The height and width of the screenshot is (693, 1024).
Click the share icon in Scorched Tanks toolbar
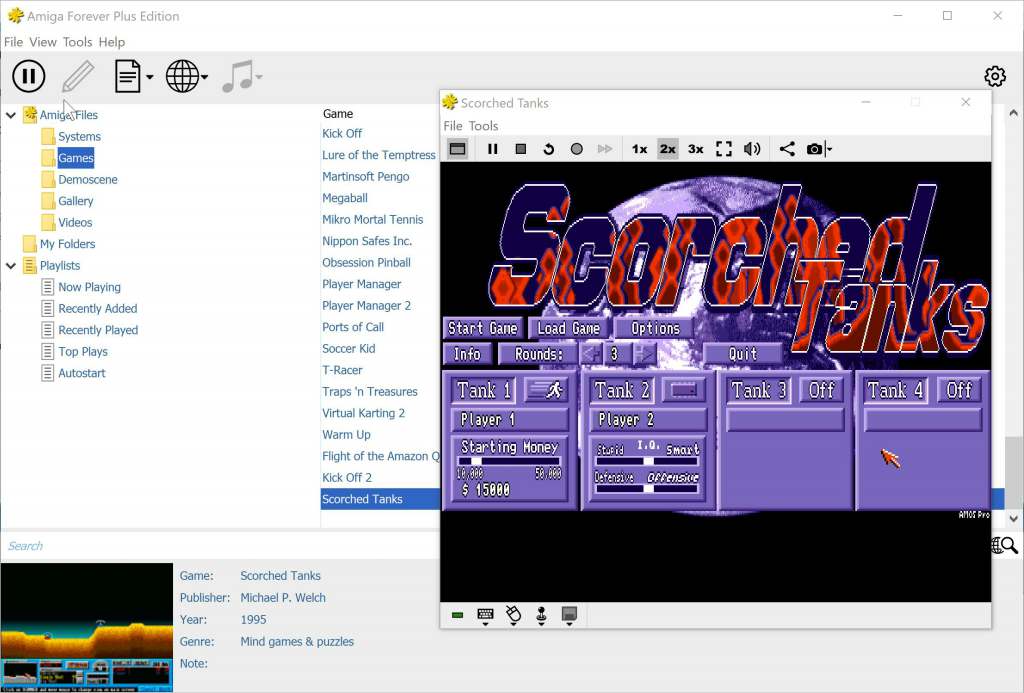(787, 149)
